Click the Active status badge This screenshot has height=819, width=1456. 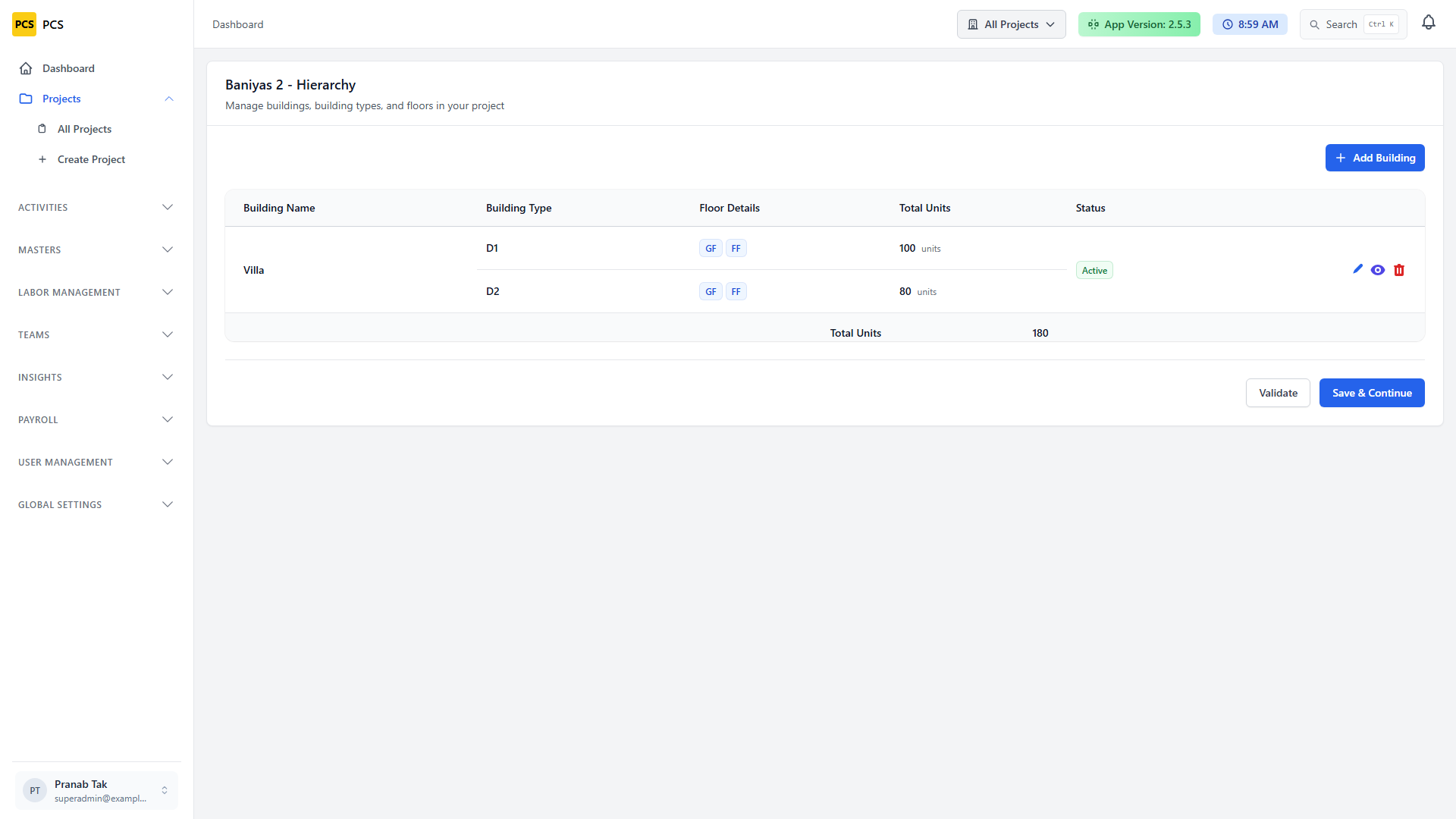click(1094, 271)
